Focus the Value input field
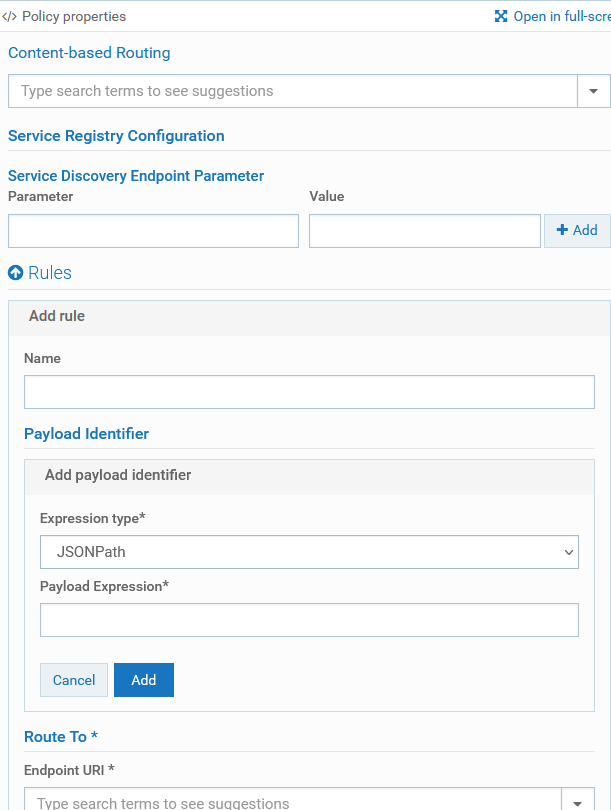611x810 pixels. coord(425,231)
